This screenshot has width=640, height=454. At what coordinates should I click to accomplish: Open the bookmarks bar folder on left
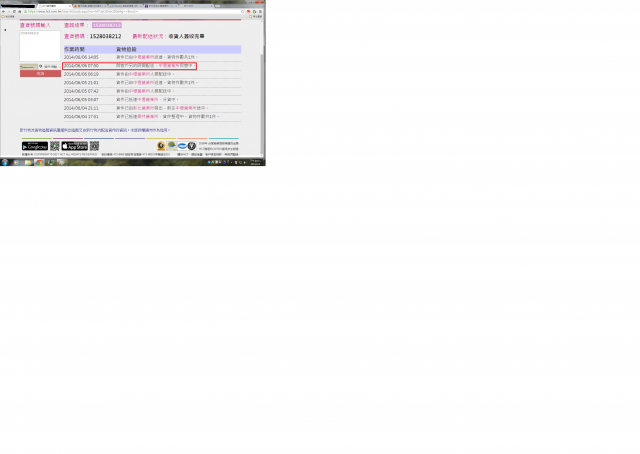coord(8,16)
